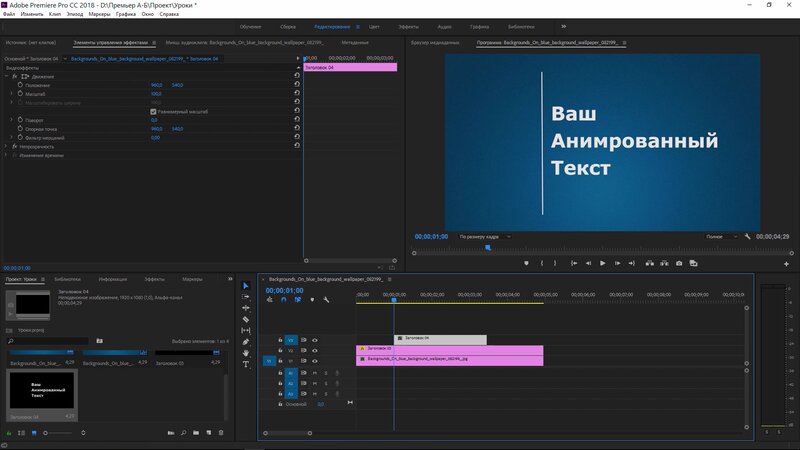Open button editor plus in Program monitor

[x=786, y=264]
